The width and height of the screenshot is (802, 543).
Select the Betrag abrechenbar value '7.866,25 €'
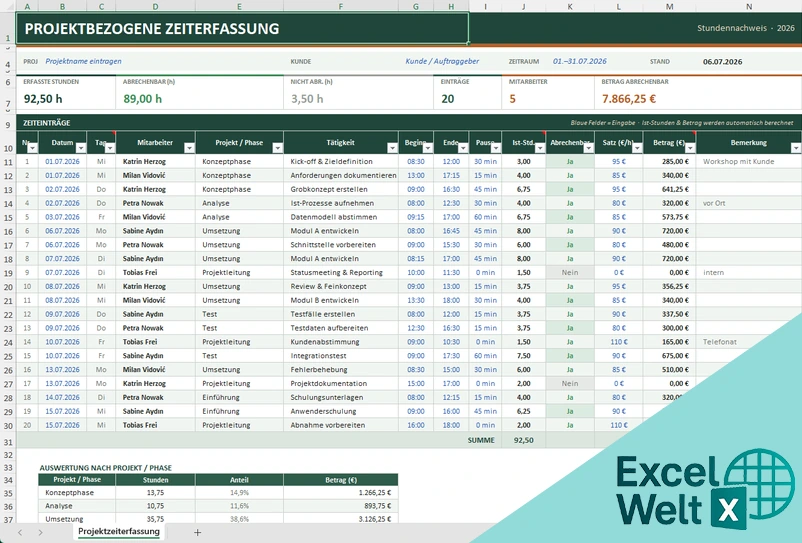629,99
